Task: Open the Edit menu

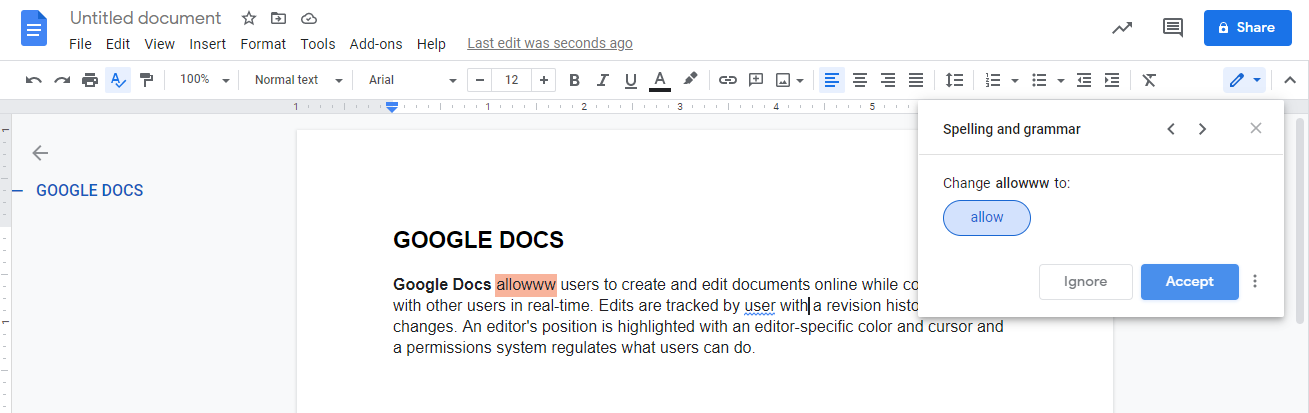Action: 118,44
